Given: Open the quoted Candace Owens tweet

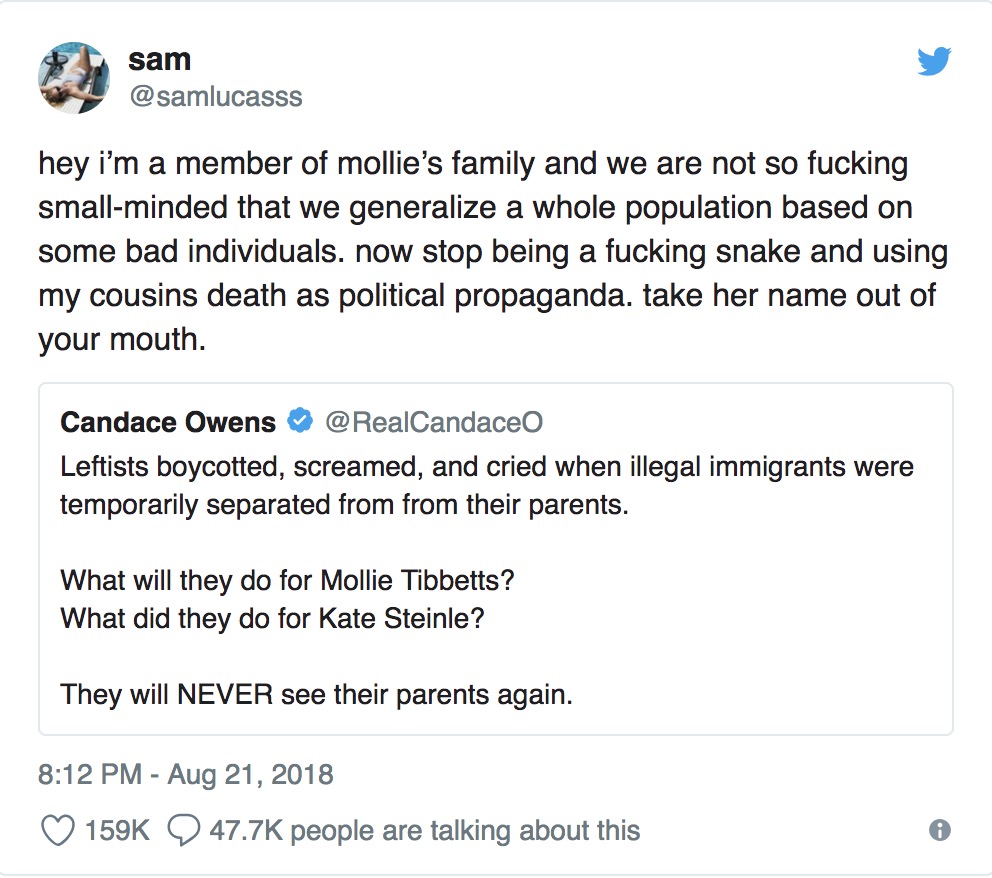Looking at the screenshot, I should 496,559.
